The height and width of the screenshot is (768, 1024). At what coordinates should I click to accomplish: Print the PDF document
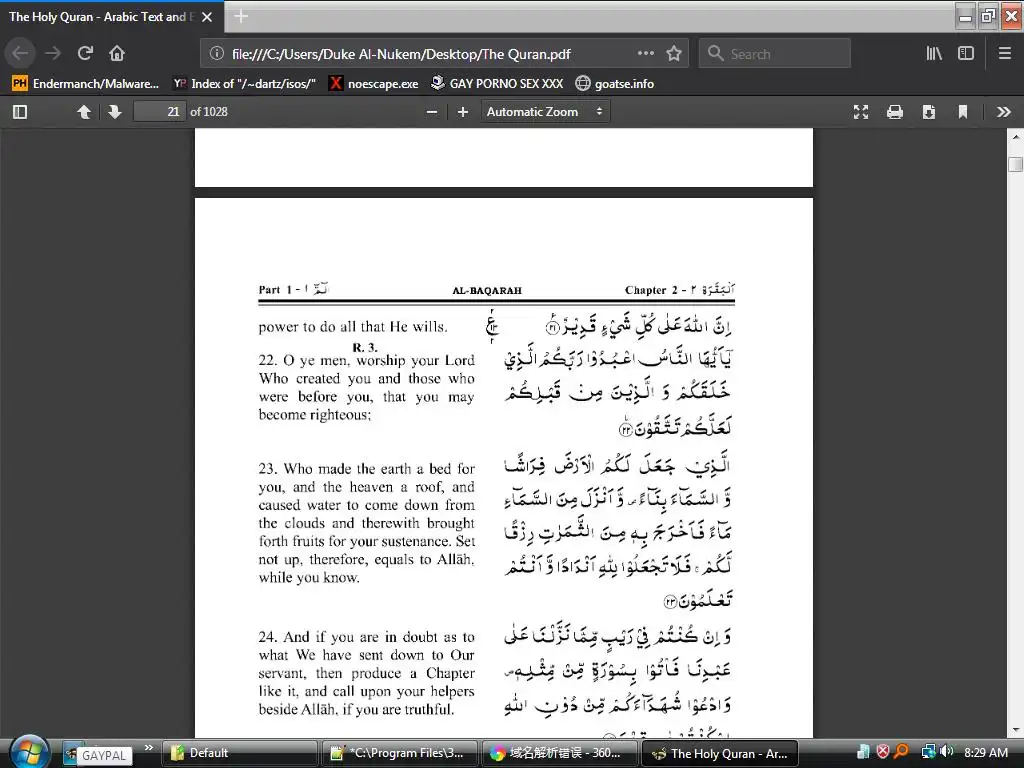(895, 112)
